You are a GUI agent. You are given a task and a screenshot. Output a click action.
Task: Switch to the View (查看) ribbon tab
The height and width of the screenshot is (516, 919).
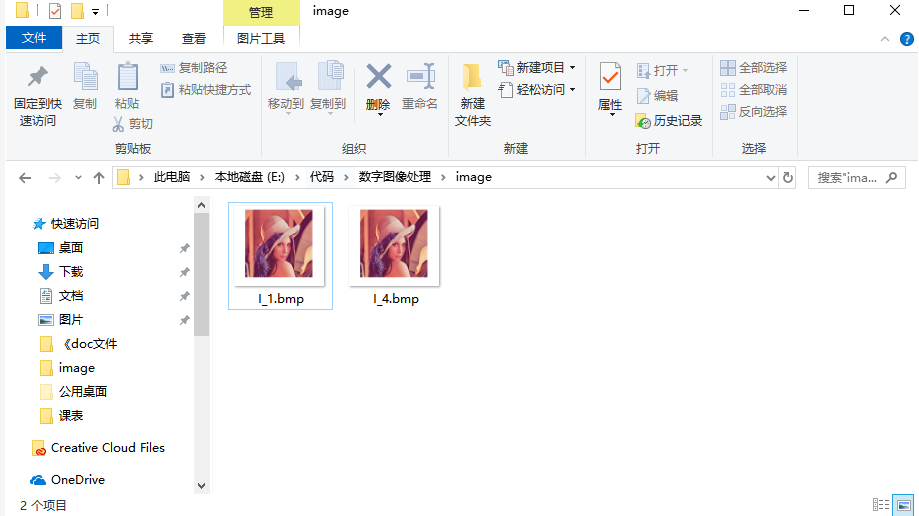tap(193, 39)
